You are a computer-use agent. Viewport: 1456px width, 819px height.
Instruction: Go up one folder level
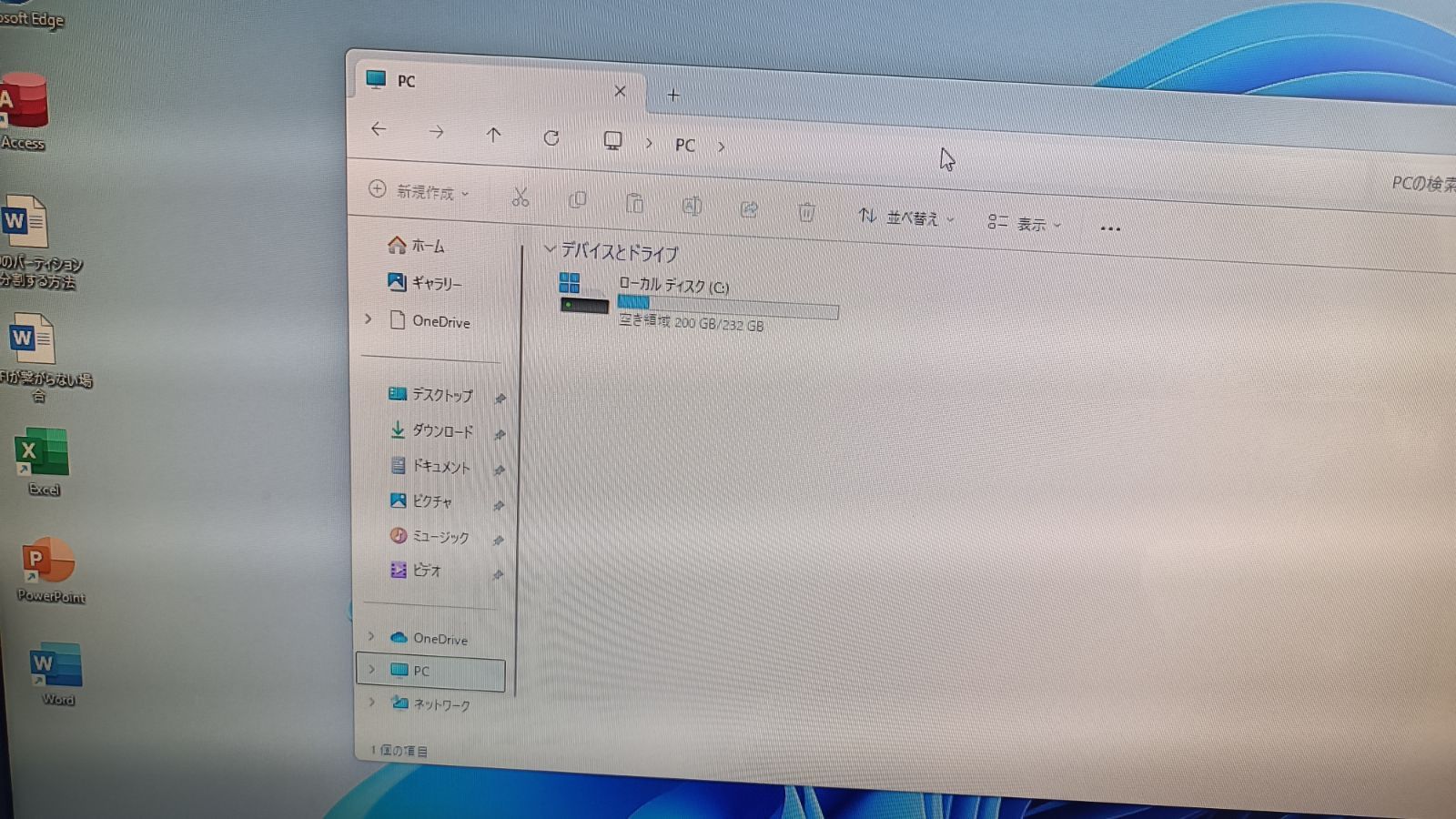[x=493, y=135]
